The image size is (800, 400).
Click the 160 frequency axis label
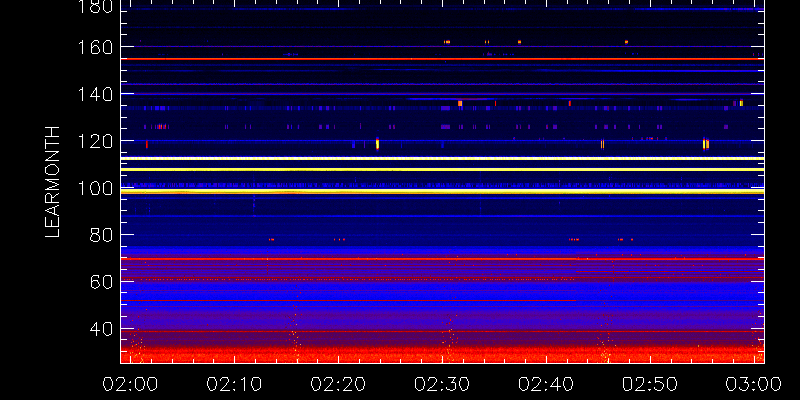(x=96, y=47)
